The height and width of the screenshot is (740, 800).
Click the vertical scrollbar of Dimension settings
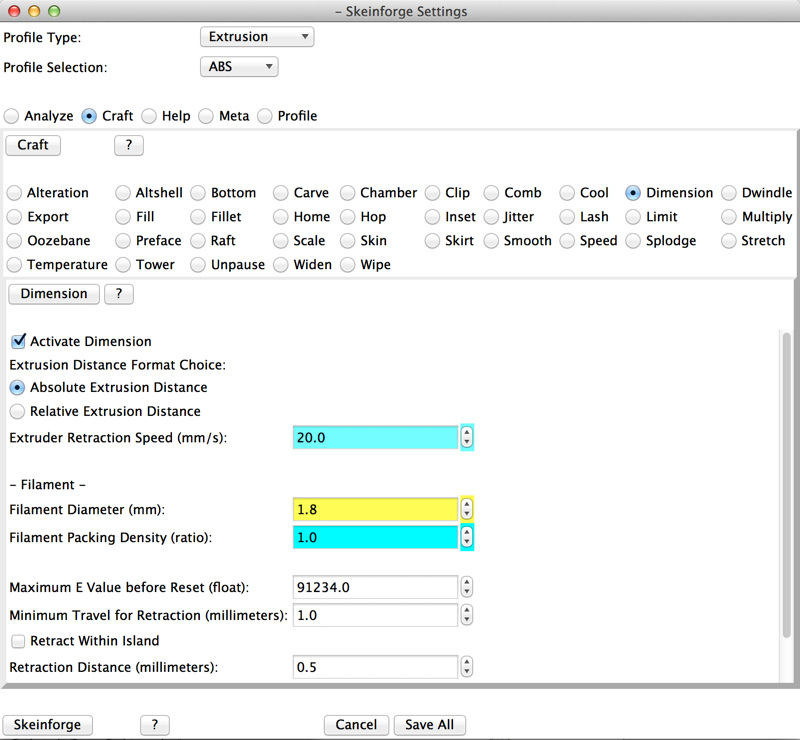tap(787, 485)
